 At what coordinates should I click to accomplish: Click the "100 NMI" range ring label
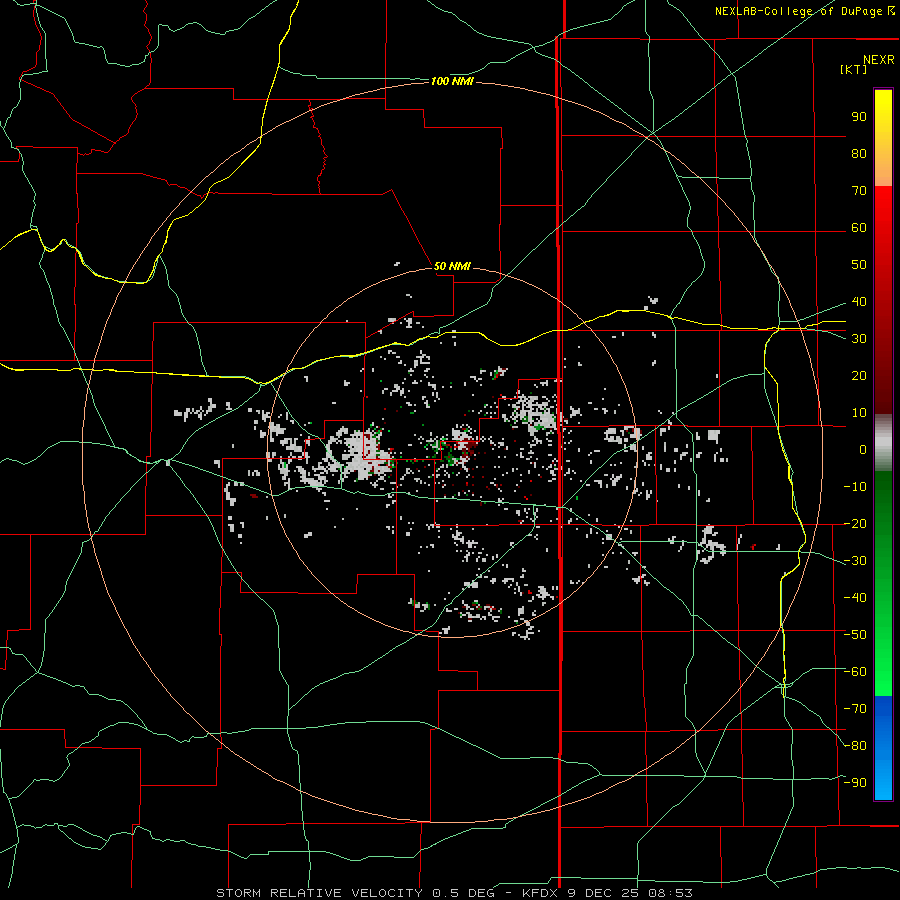[x=452, y=82]
